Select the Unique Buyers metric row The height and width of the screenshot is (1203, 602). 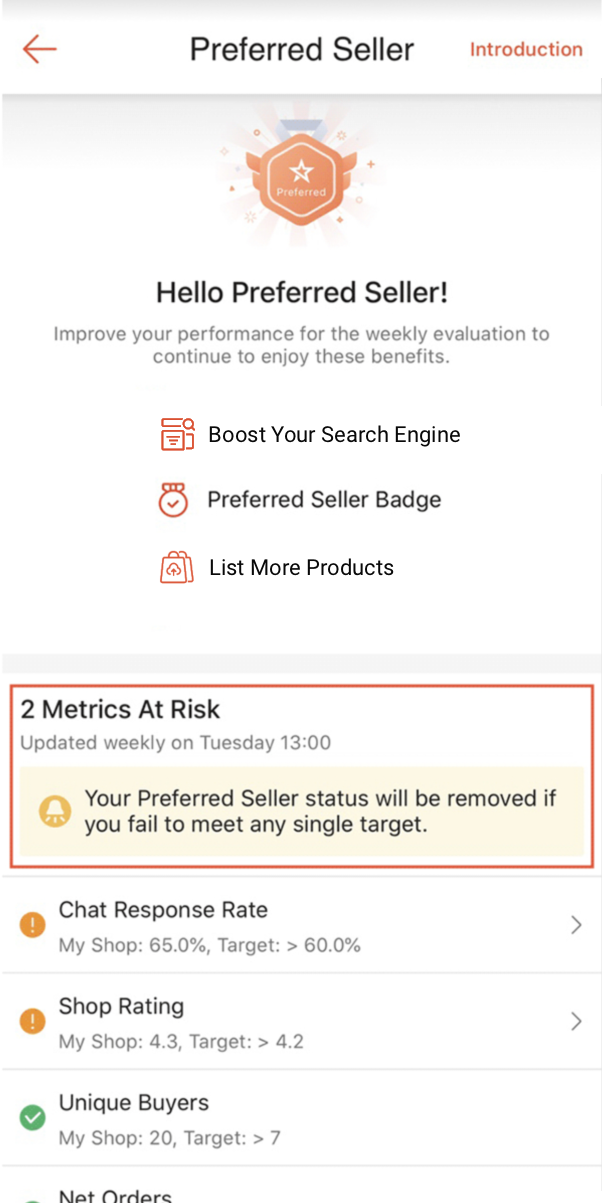click(301, 1117)
